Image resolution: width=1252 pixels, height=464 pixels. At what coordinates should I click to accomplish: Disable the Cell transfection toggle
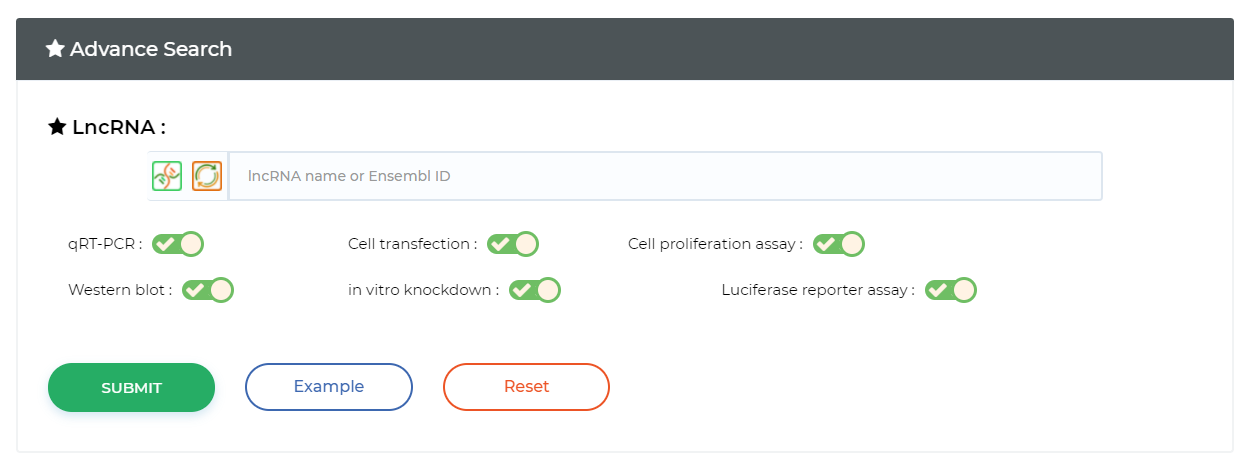513,244
